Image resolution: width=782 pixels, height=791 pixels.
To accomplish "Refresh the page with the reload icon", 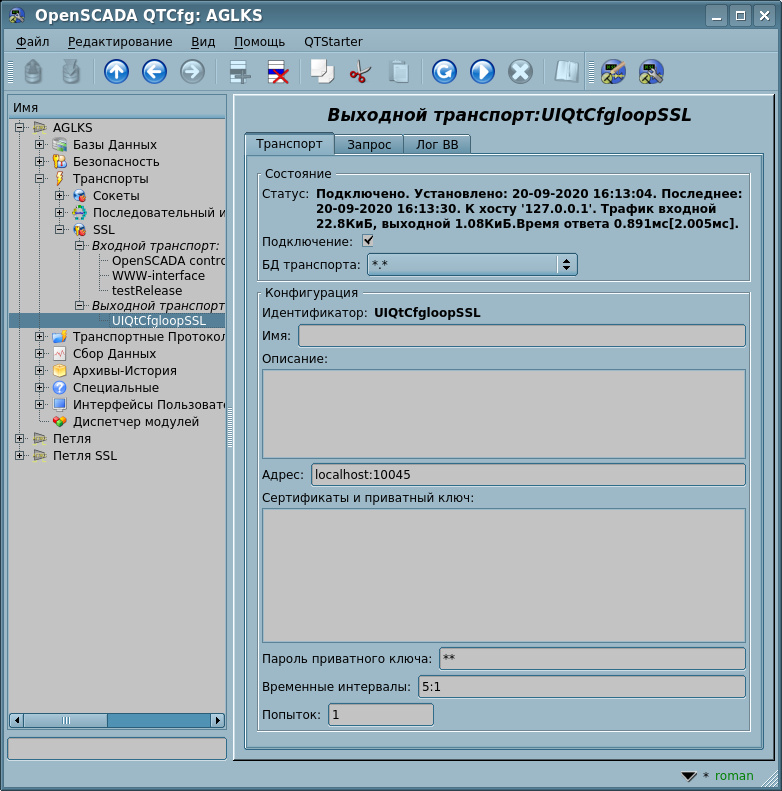I will (444, 72).
